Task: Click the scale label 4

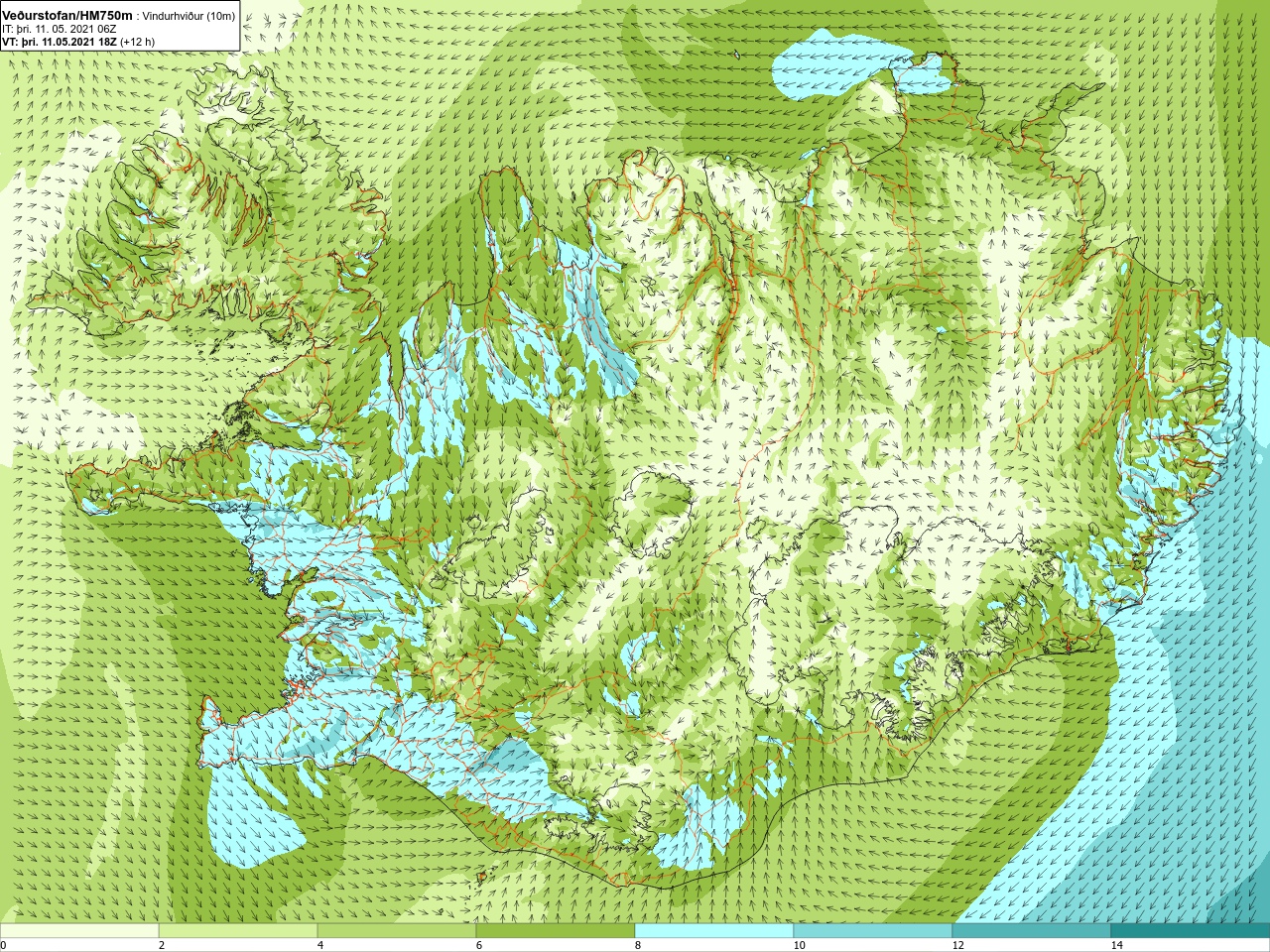Action: point(320,945)
